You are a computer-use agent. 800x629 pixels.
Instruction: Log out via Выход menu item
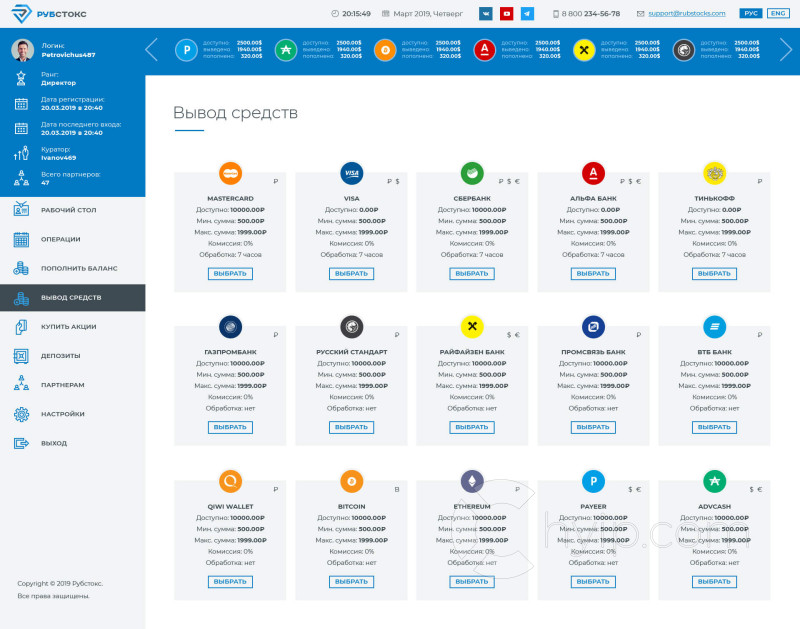pos(72,443)
